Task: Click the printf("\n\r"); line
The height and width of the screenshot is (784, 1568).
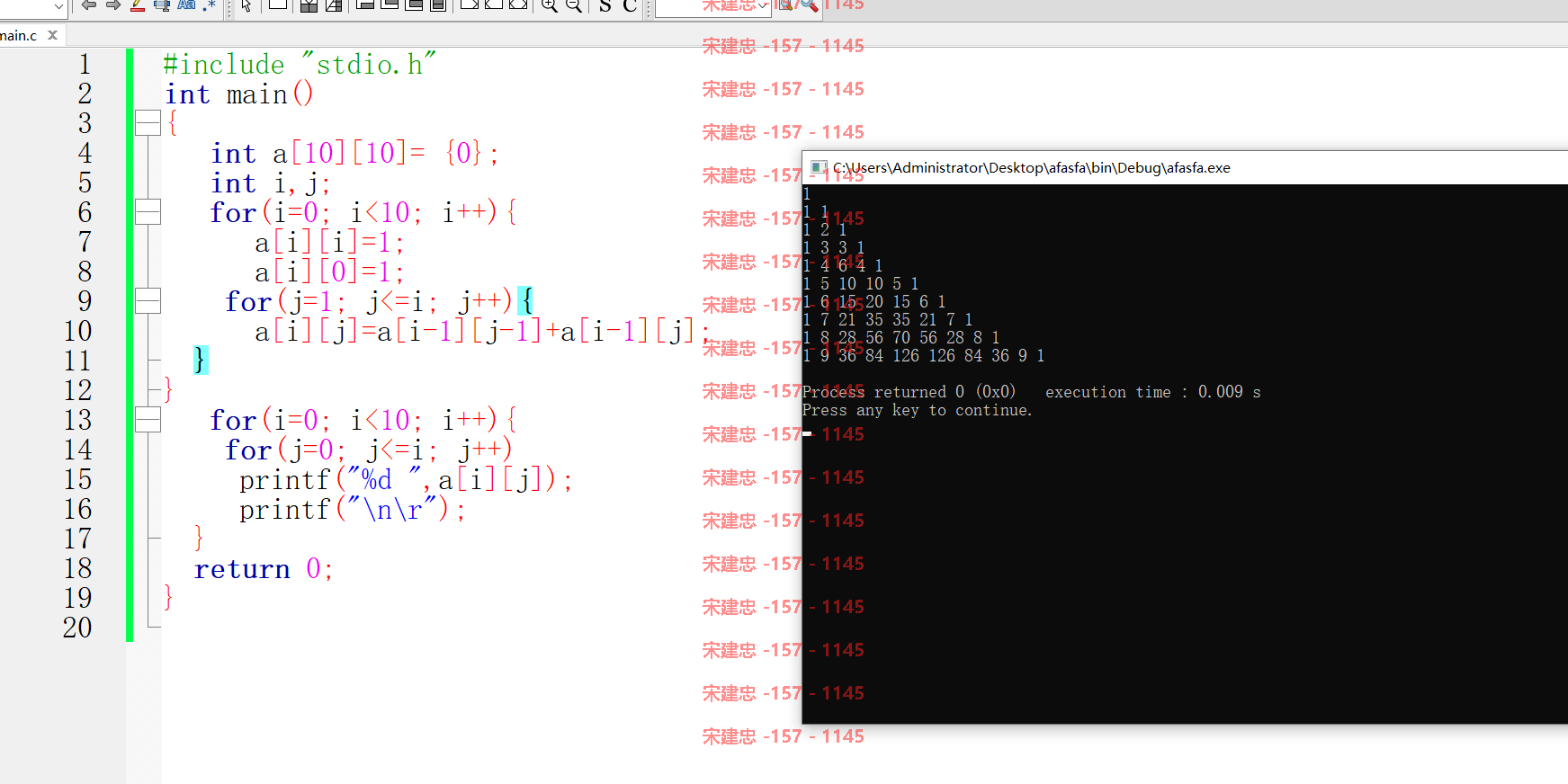Action: tap(353, 510)
